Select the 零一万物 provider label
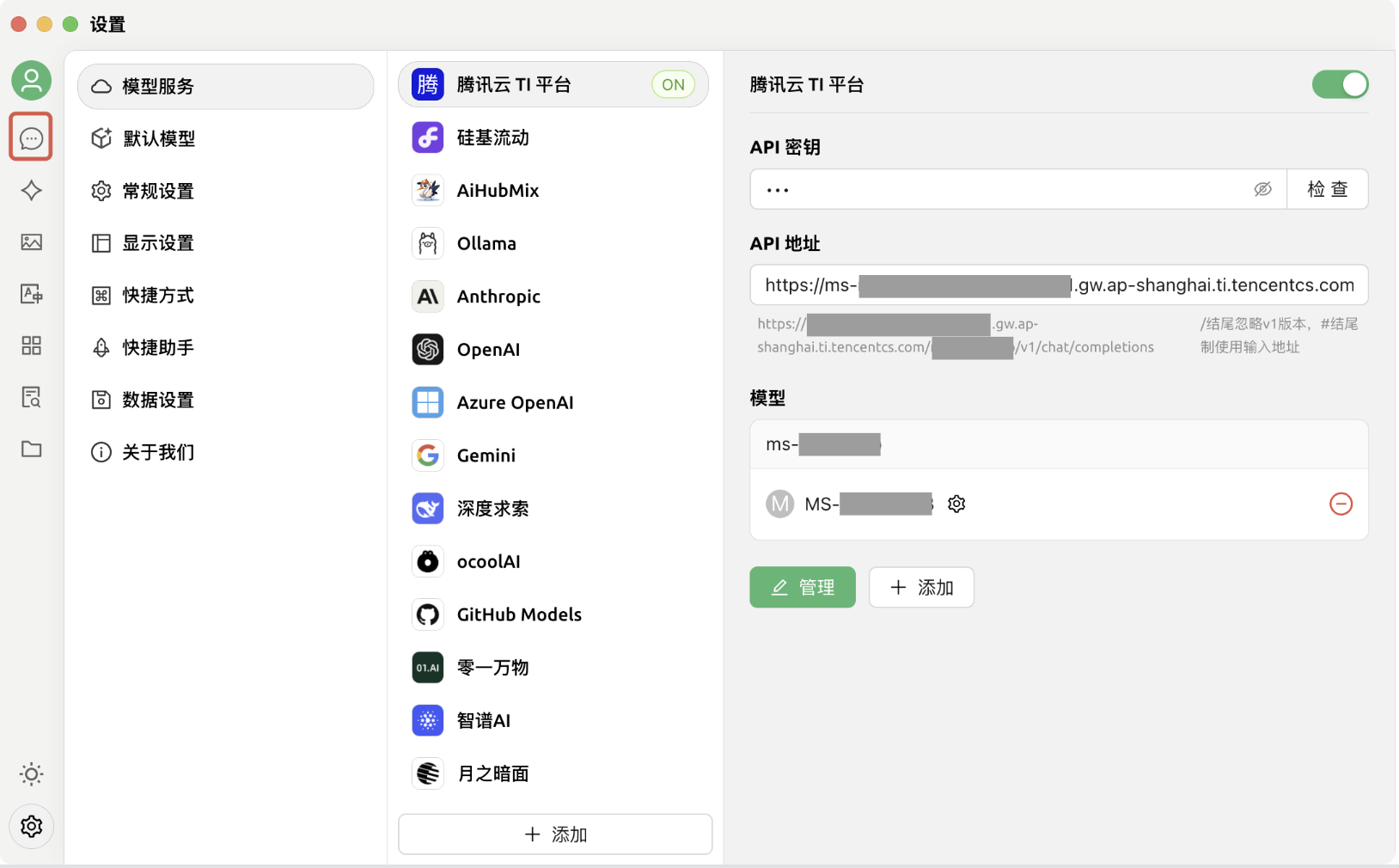The width and height of the screenshot is (1399, 868). (x=493, y=668)
